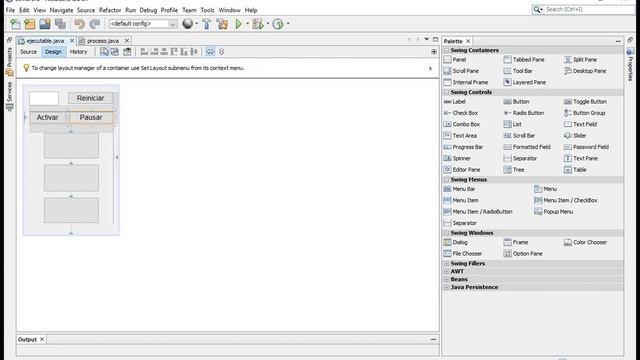The width and height of the screenshot is (640, 360).
Task: Expand the AWT section
Action: (447, 271)
